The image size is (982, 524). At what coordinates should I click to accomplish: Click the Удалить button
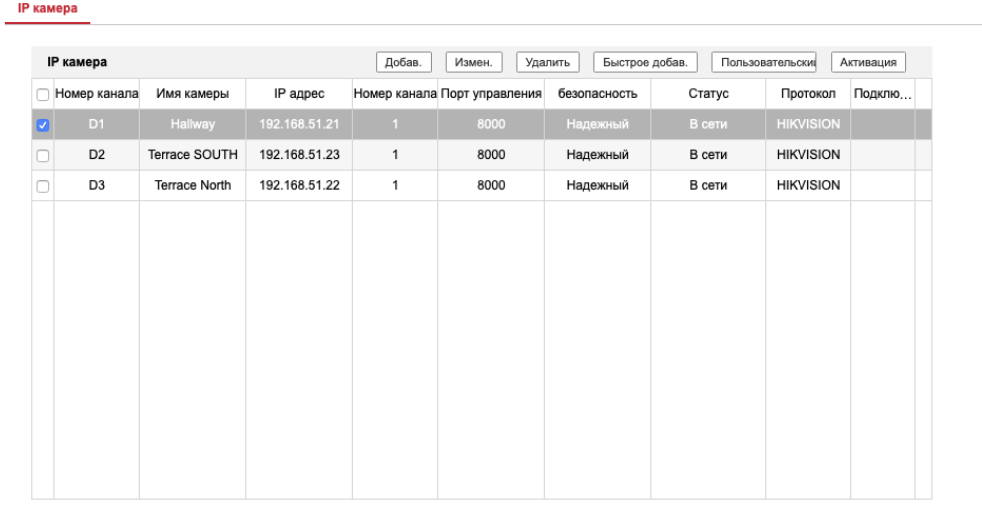(x=547, y=62)
